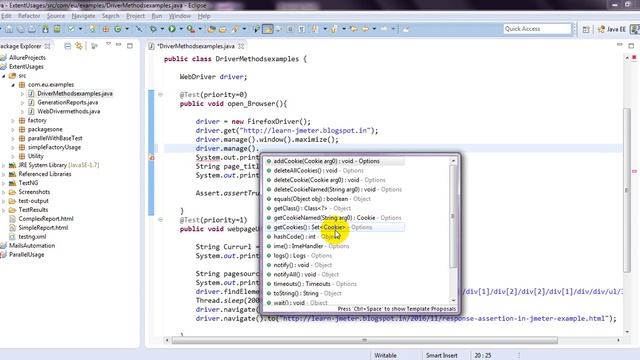Click the Debug bug icon in the toolbar
The image size is (640, 360).
pos(153,29)
